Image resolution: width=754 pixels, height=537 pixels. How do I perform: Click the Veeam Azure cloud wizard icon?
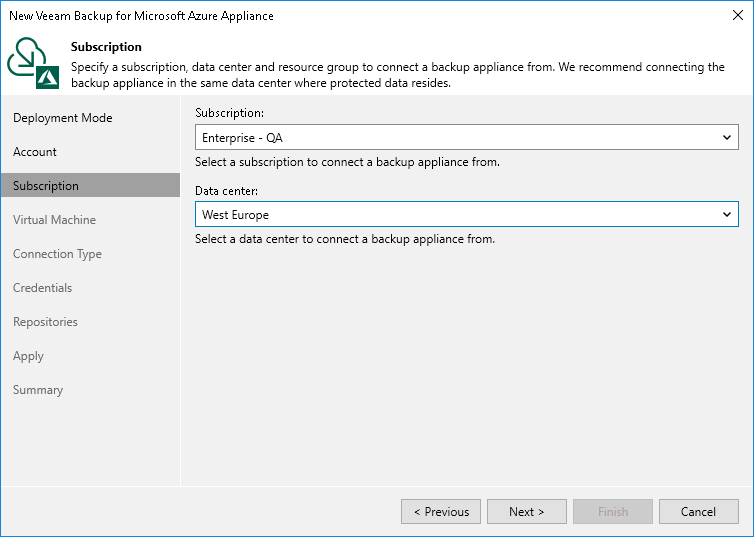tap(33, 63)
